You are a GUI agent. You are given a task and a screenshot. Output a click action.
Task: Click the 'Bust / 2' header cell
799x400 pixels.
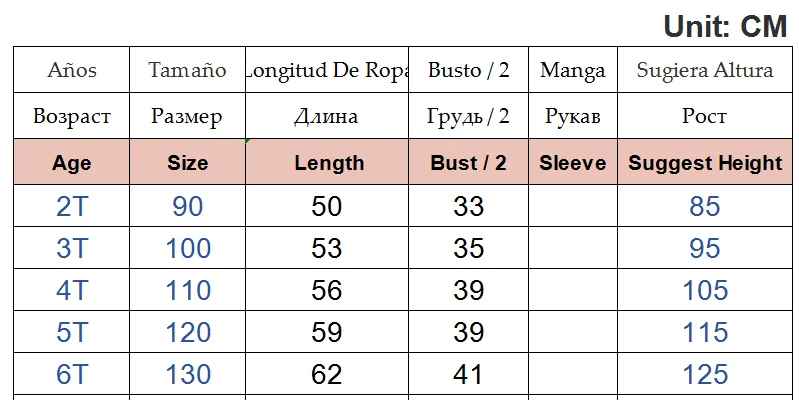tap(468, 163)
